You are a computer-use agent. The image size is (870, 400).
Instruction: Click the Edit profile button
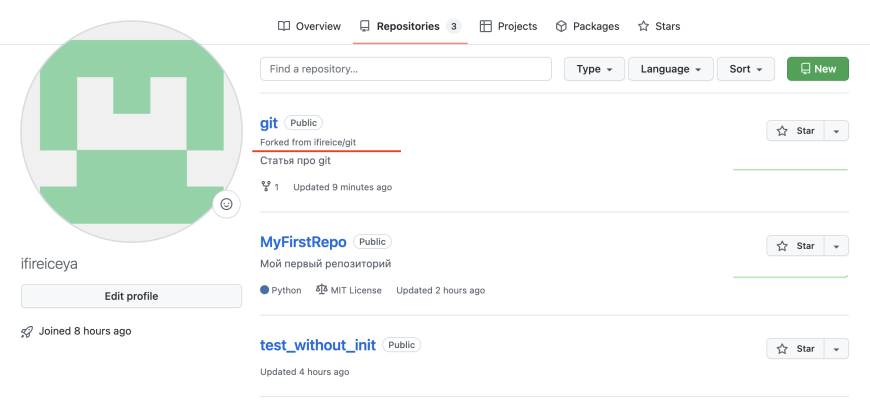tap(131, 296)
